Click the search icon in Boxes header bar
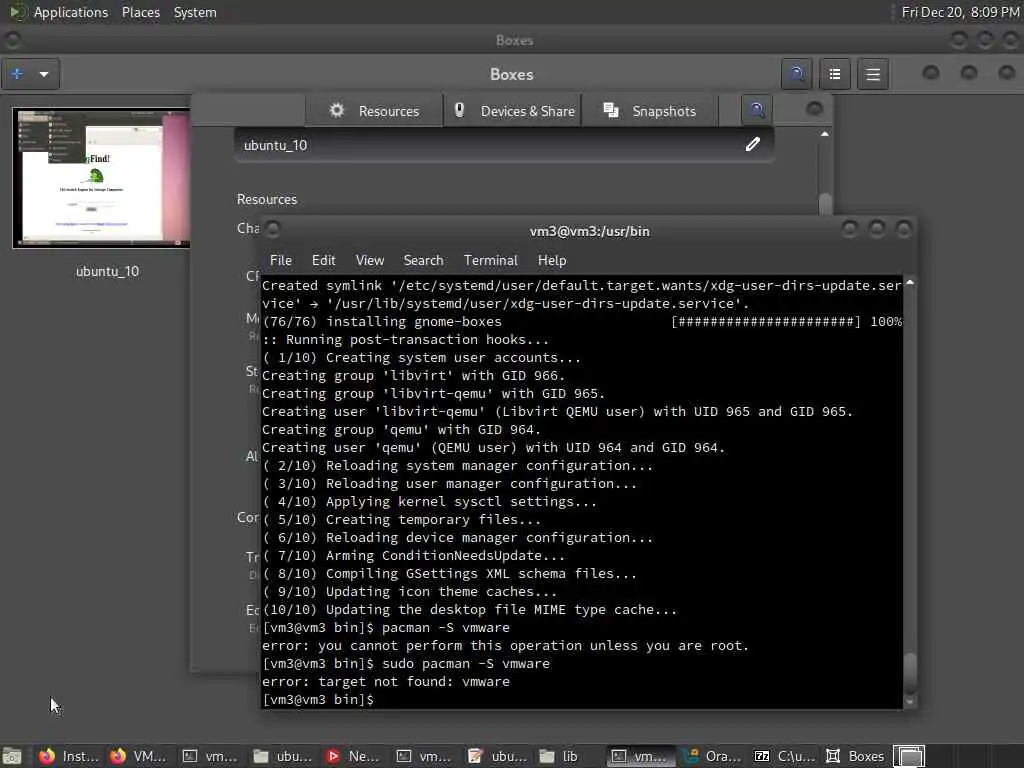1024x768 pixels. click(x=796, y=74)
